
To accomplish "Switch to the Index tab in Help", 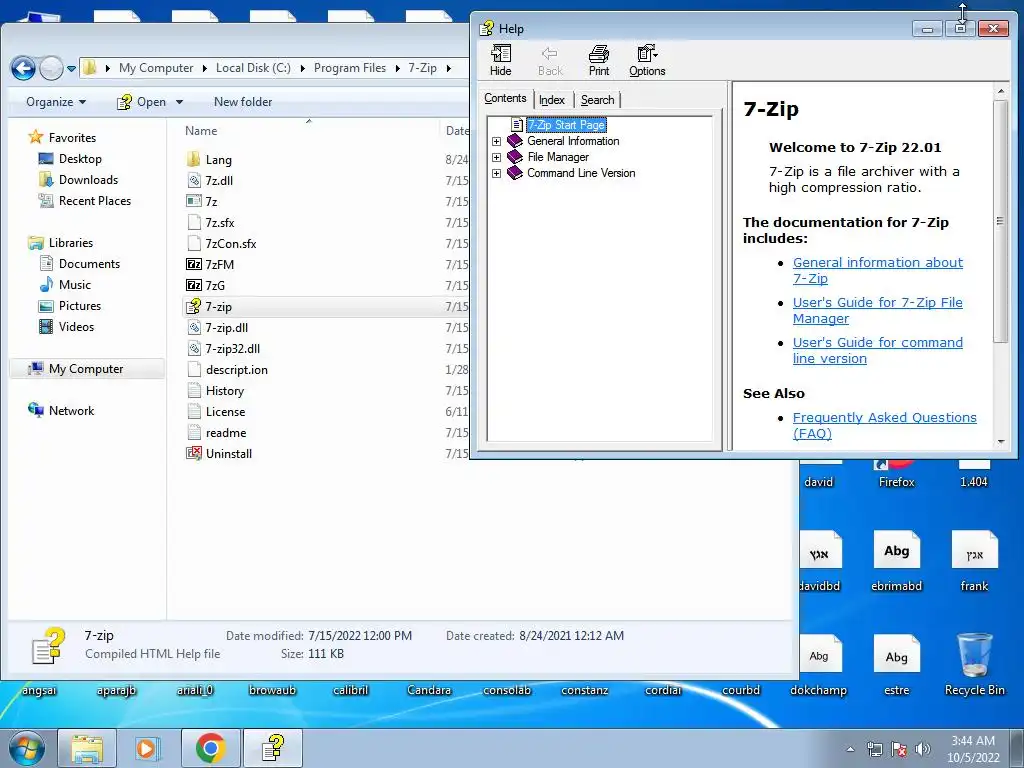I will point(552,100).
